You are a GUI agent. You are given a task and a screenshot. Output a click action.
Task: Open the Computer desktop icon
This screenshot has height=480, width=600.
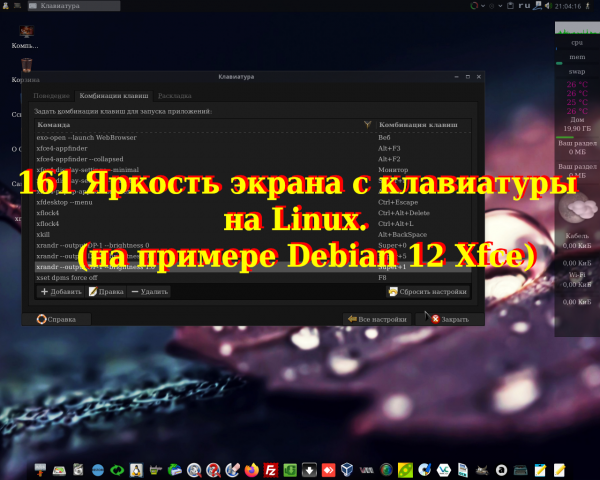[x=26, y=32]
